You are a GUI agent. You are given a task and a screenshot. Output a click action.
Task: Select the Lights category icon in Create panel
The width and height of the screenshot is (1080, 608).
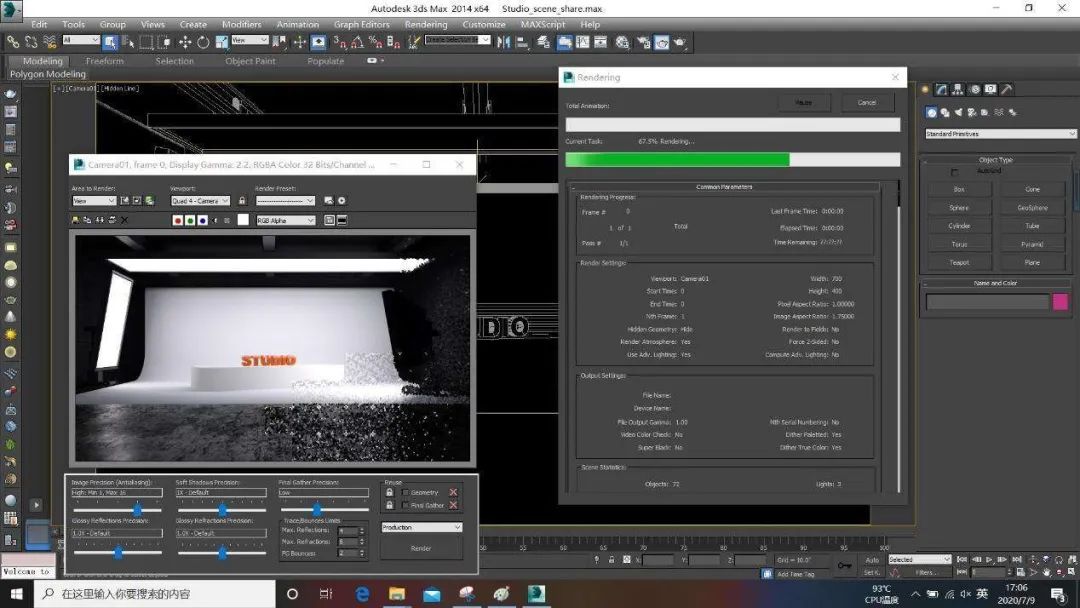tap(958, 112)
